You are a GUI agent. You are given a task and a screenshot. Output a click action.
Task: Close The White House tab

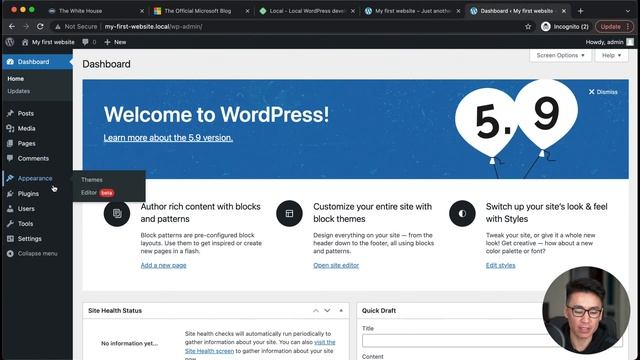pos(142,11)
